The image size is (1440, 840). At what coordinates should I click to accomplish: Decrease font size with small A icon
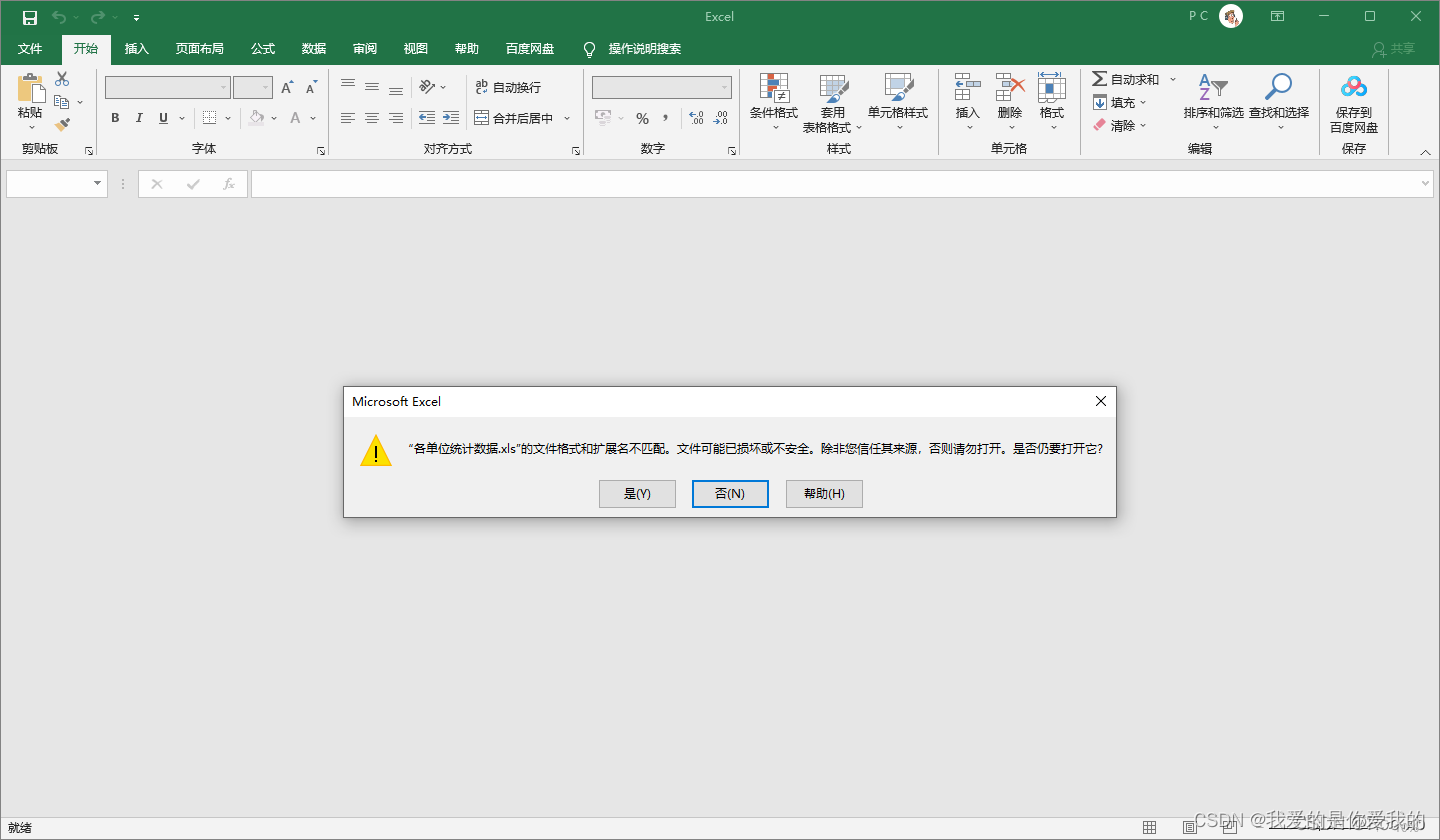coord(311,88)
